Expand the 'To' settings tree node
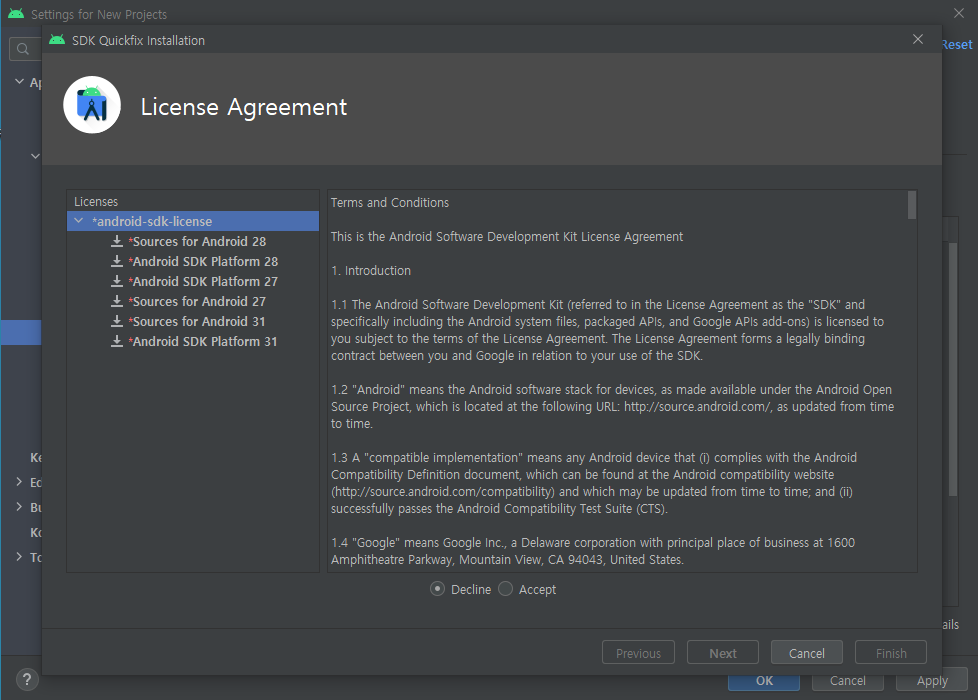Image resolution: width=978 pixels, height=700 pixels. (19, 557)
